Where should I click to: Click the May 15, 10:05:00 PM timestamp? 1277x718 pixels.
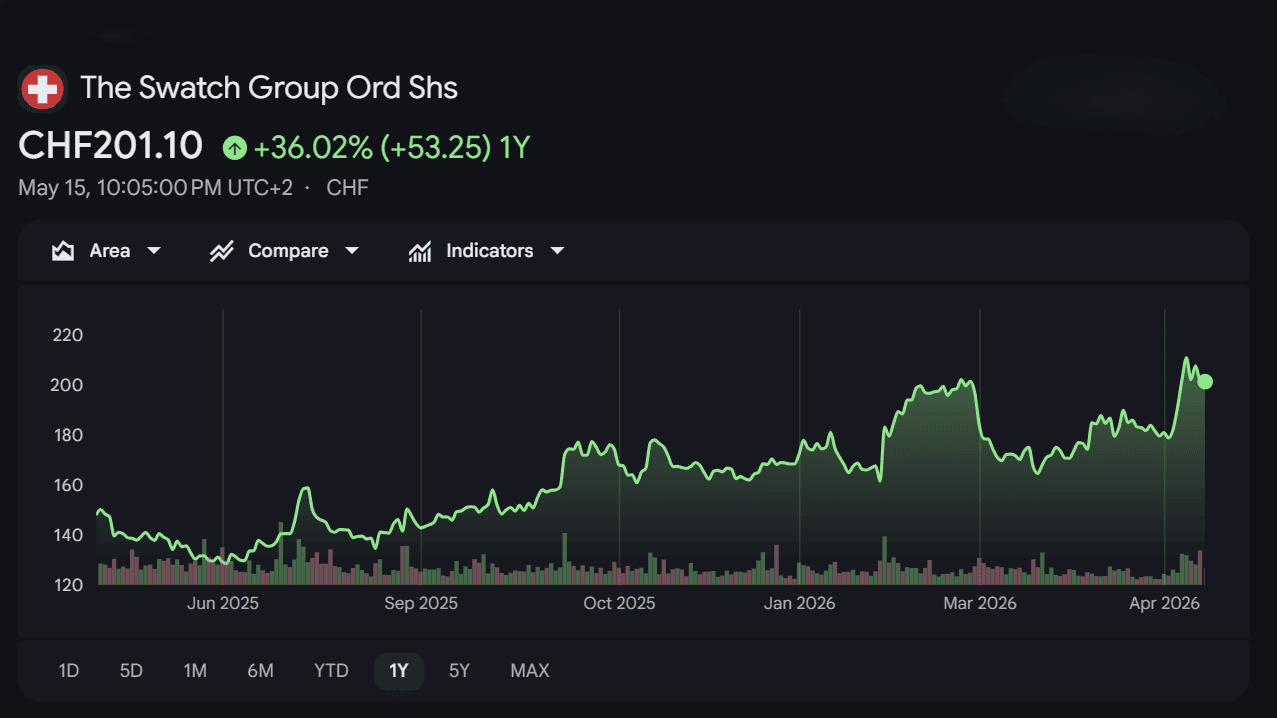coord(156,188)
